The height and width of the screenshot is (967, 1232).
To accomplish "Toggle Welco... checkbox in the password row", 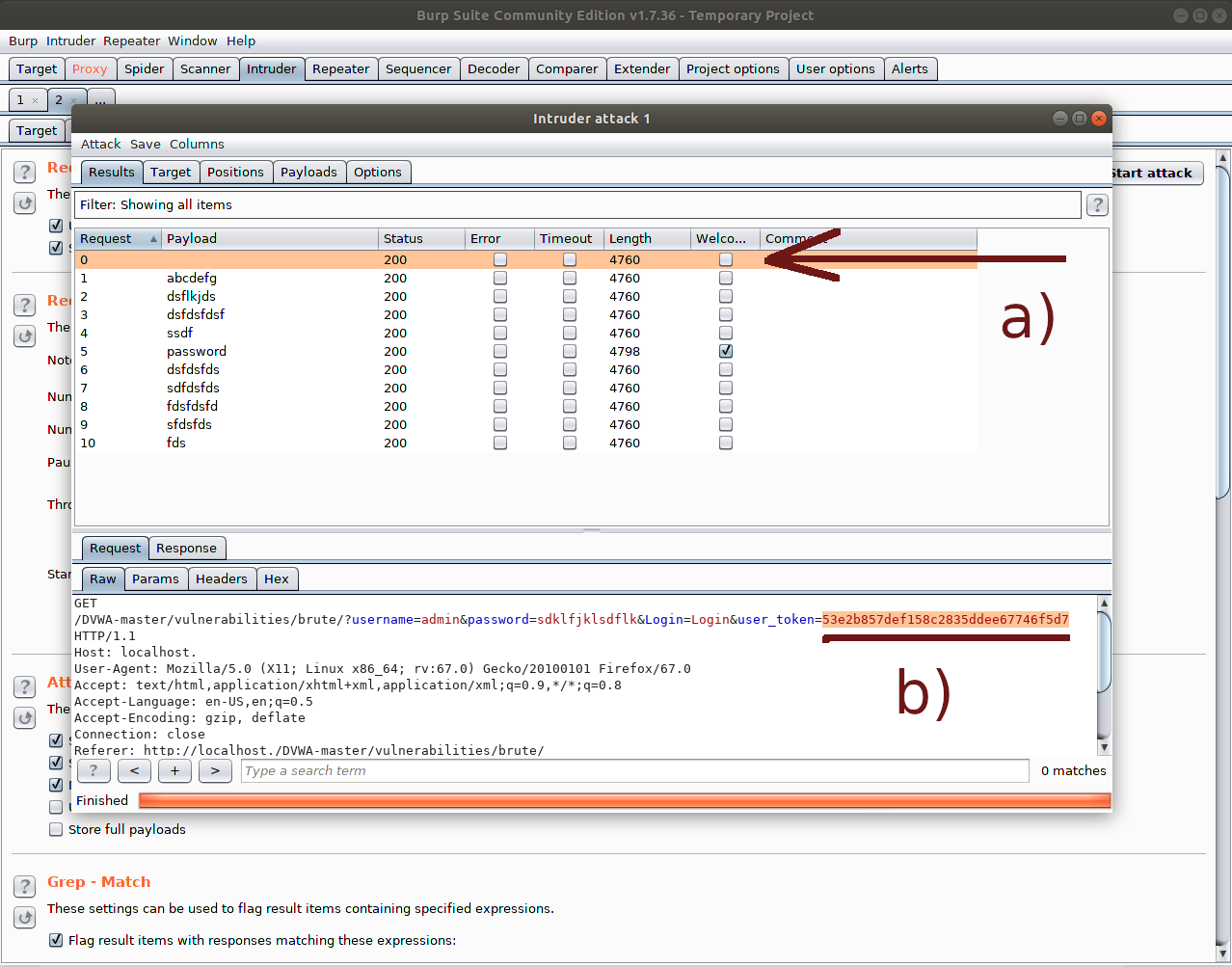I will click(x=726, y=351).
